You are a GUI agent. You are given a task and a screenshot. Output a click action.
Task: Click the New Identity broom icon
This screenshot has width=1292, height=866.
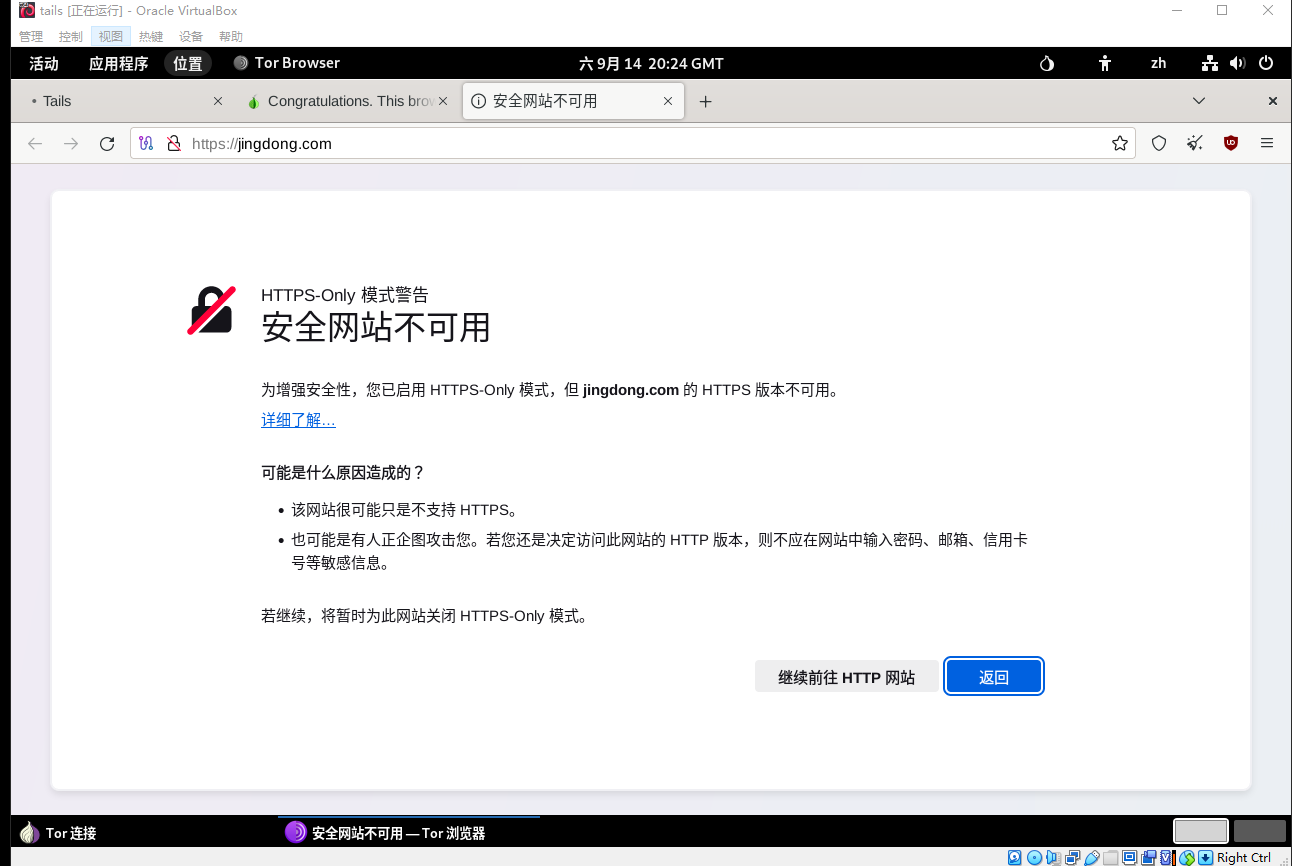coord(1195,143)
